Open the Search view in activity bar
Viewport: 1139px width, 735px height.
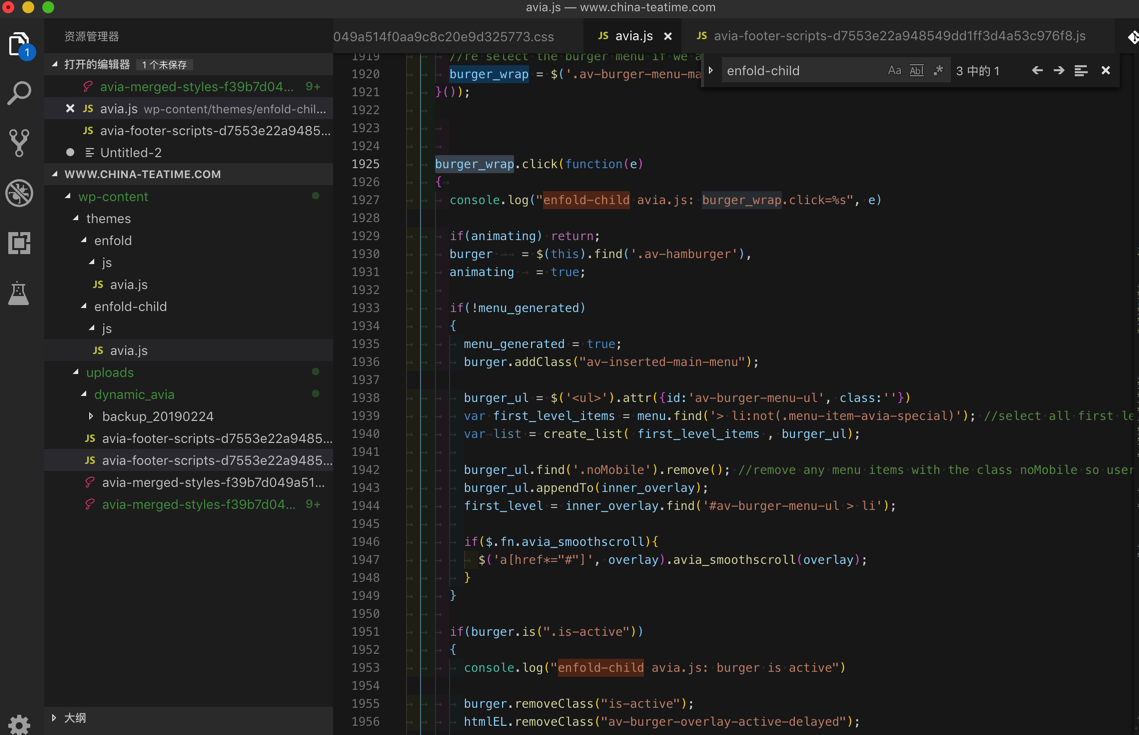(x=19, y=94)
